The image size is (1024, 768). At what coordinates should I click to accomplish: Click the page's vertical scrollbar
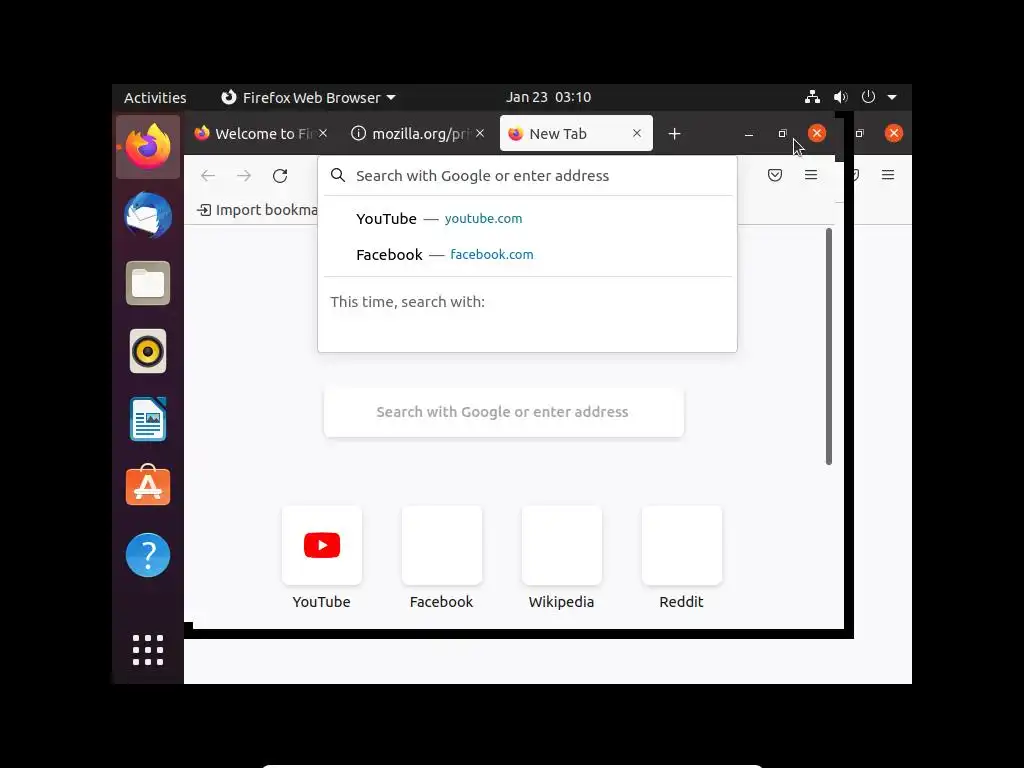[x=829, y=346]
